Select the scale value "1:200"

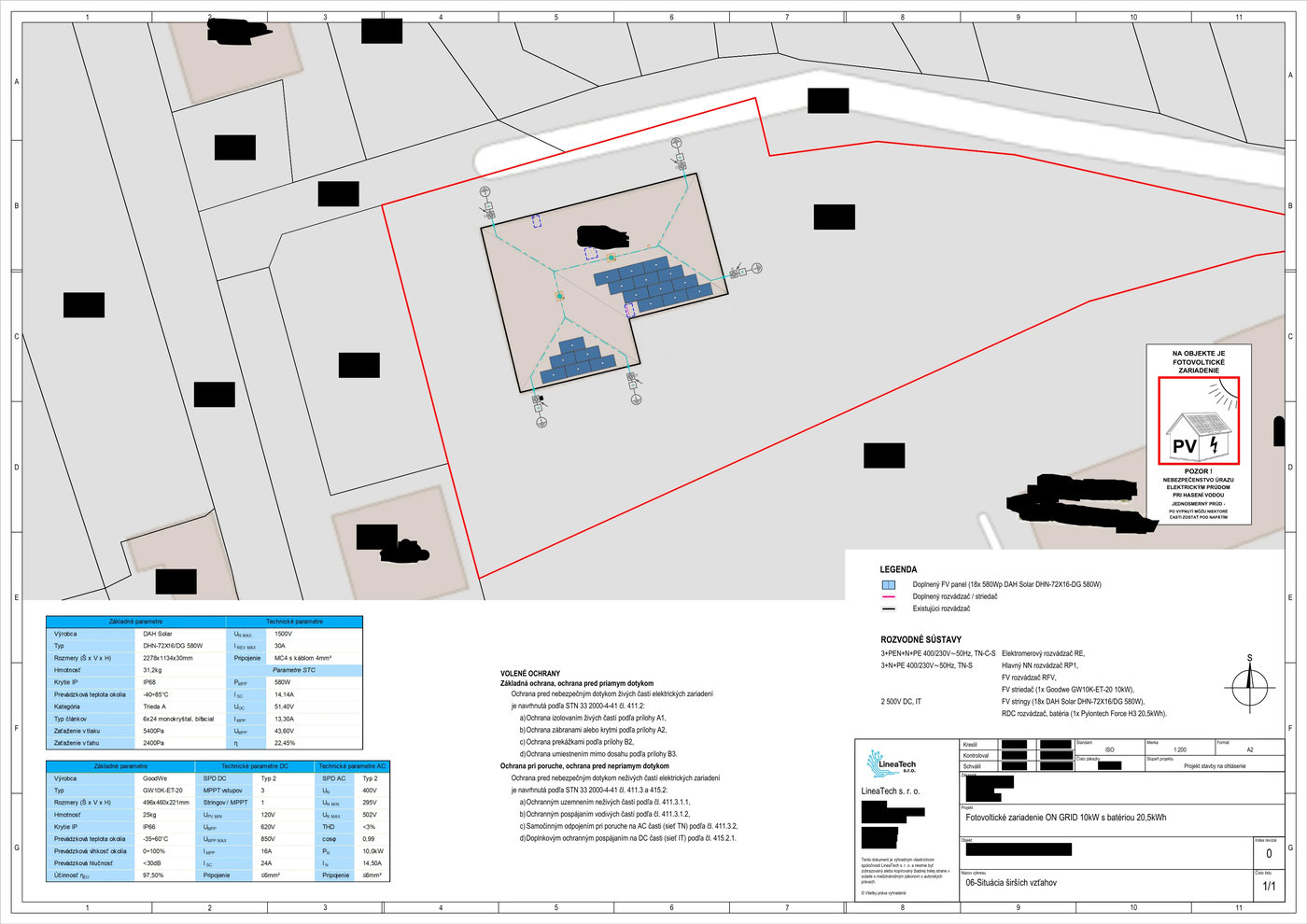click(x=1180, y=749)
